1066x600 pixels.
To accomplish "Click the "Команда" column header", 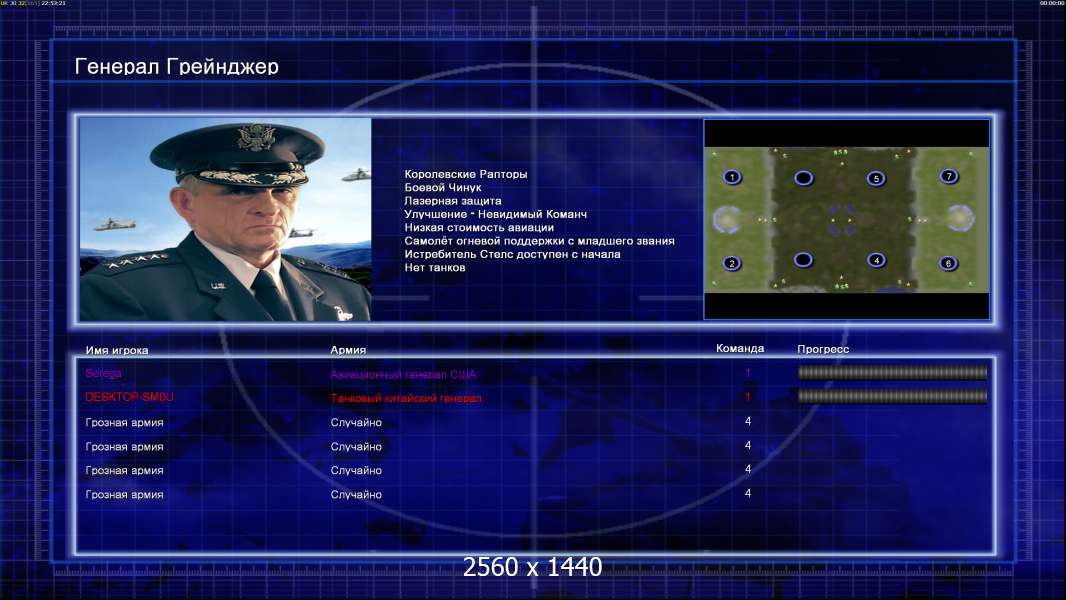I will click(740, 349).
